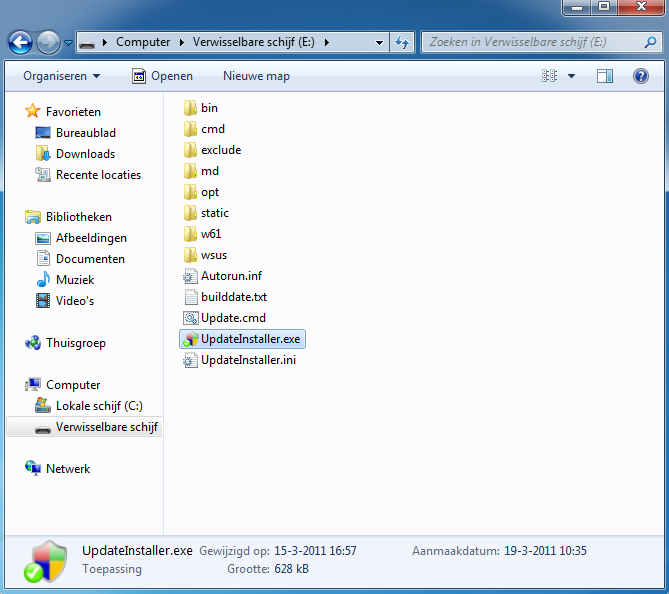
Task: Open the address bar history dropdown
Action: pyautogui.click(x=379, y=42)
